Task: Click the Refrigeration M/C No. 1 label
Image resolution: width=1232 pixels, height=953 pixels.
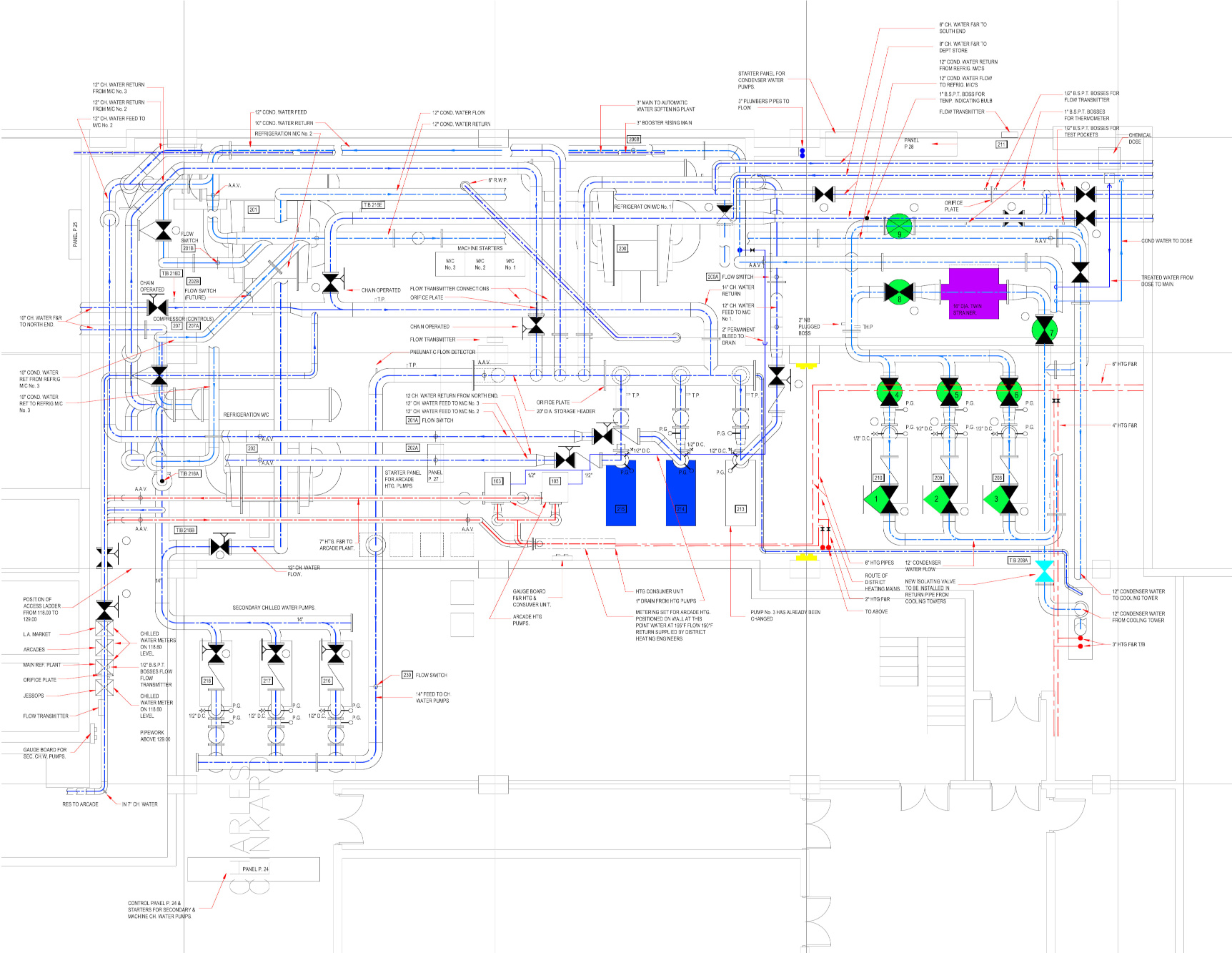Action: click(x=643, y=207)
